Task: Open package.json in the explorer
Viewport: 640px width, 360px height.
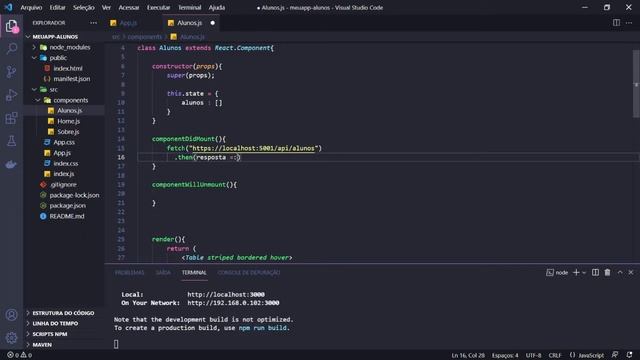Action: pos(67,205)
